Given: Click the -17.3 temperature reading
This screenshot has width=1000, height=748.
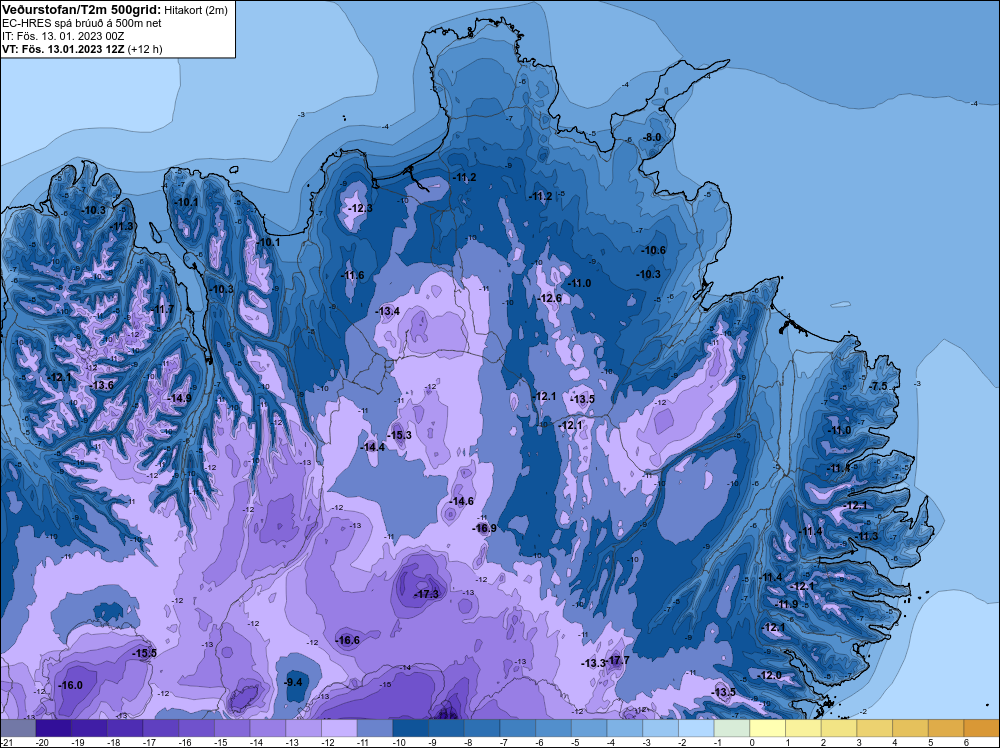Looking at the screenshot, I should pos(427,594).
